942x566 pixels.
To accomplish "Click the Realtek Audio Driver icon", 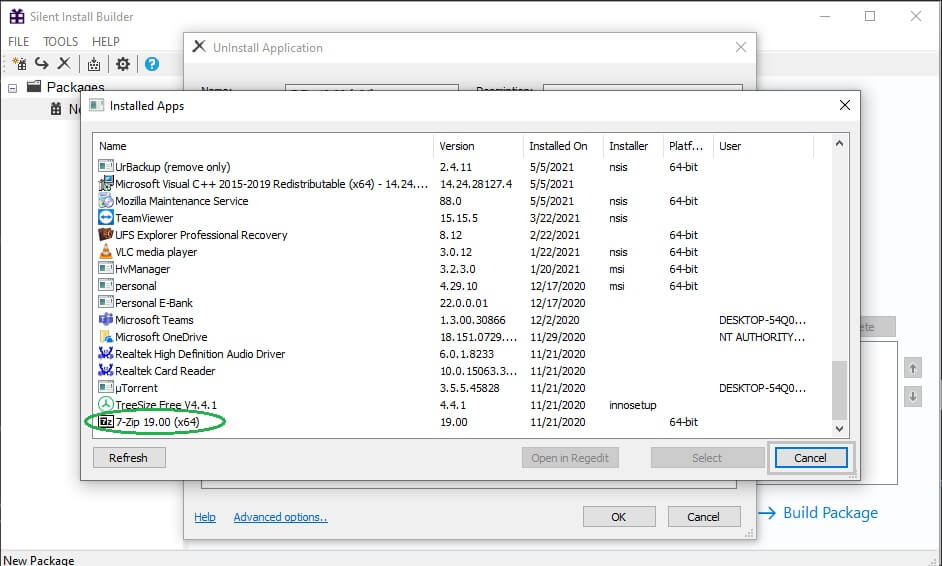I will (106, 353).
